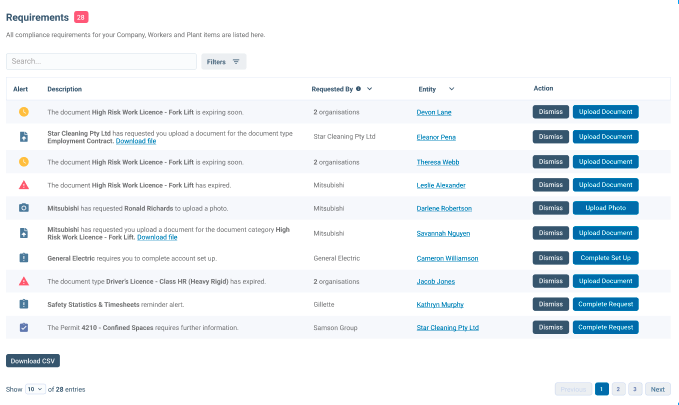This screenshot has height=405, width=679.
Task: Dismiss the Theresa Webb requirement
Action: click(550, 162)
